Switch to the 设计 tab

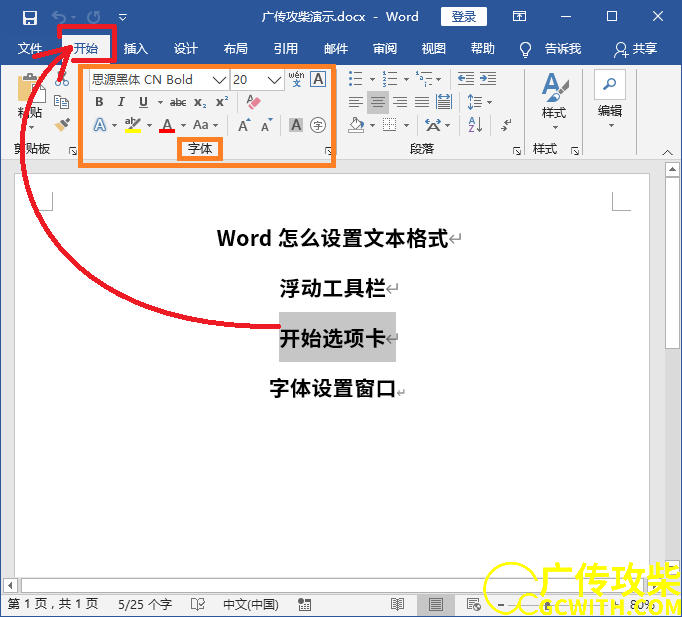pos(186,48)
